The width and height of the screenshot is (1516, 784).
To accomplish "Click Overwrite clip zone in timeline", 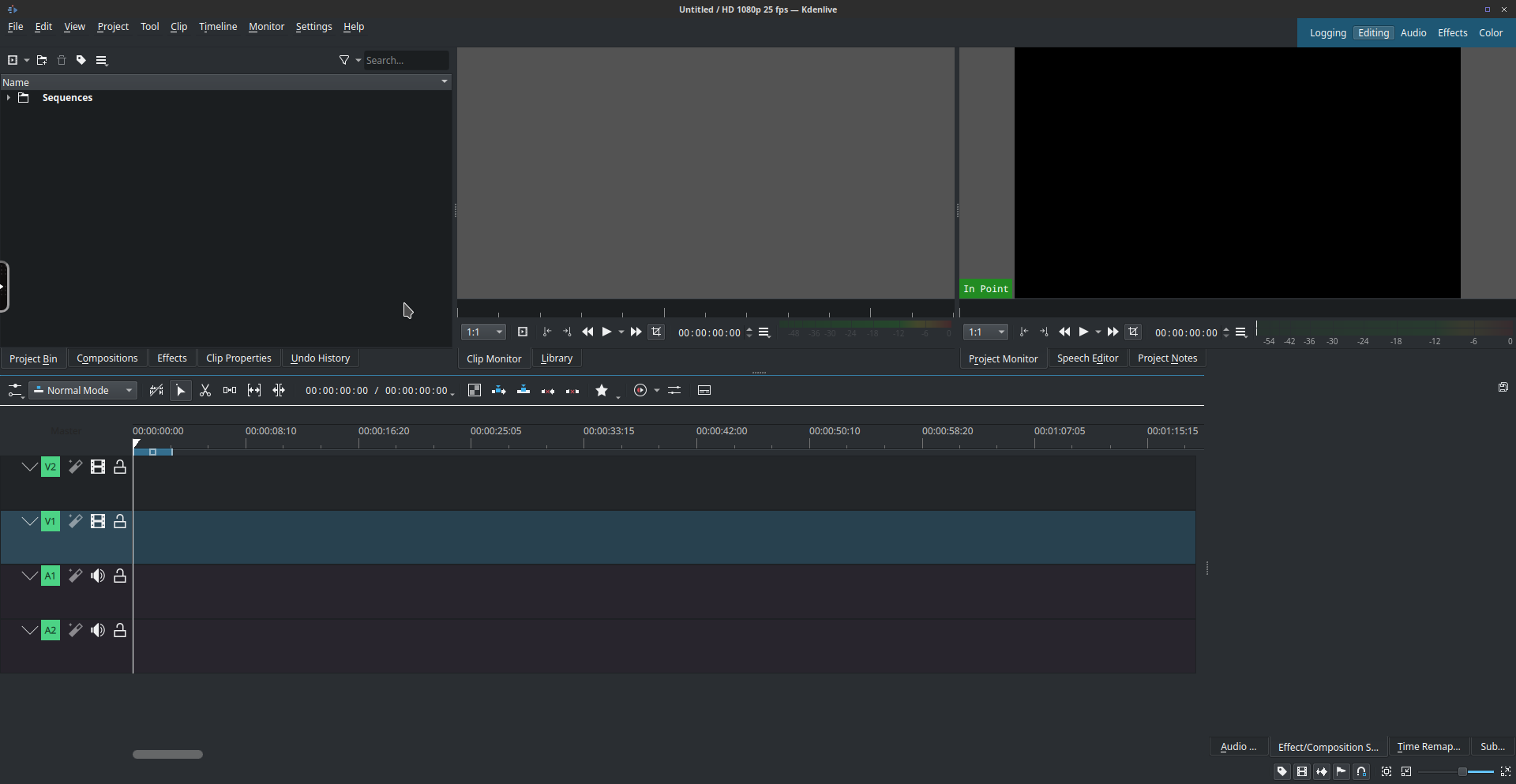I will click(x=523, y=391).
